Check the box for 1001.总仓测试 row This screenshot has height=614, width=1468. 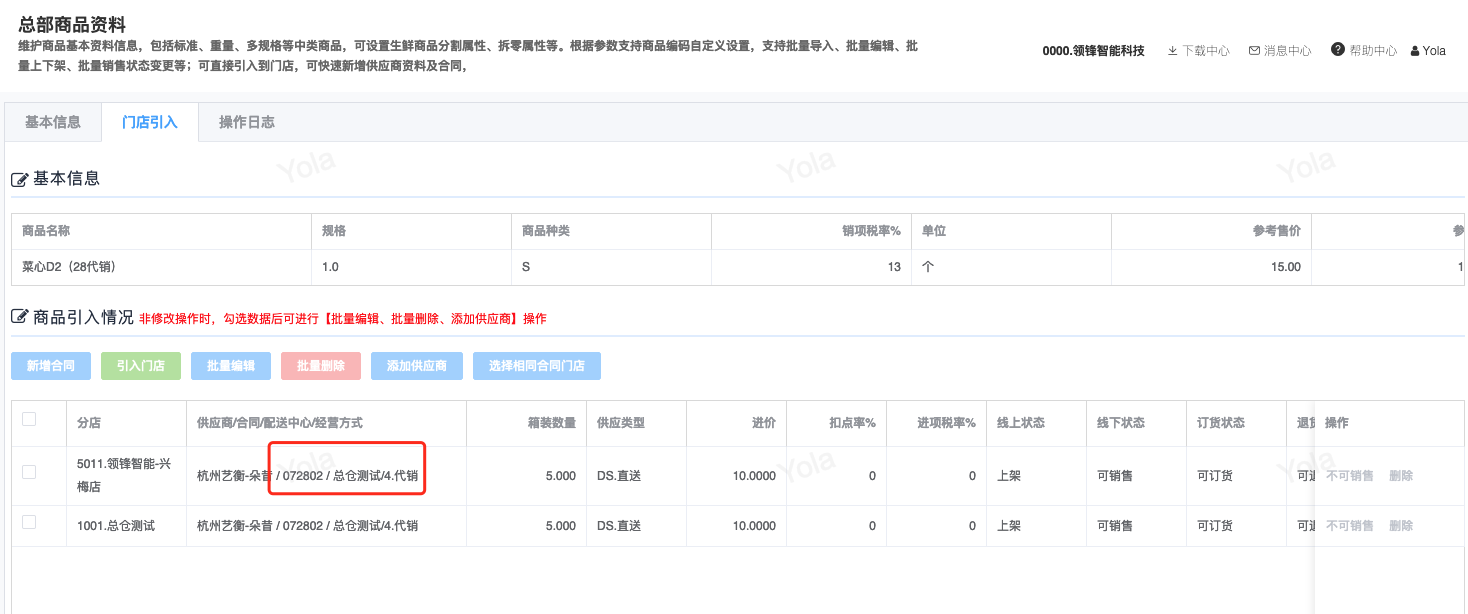[29, 522]
